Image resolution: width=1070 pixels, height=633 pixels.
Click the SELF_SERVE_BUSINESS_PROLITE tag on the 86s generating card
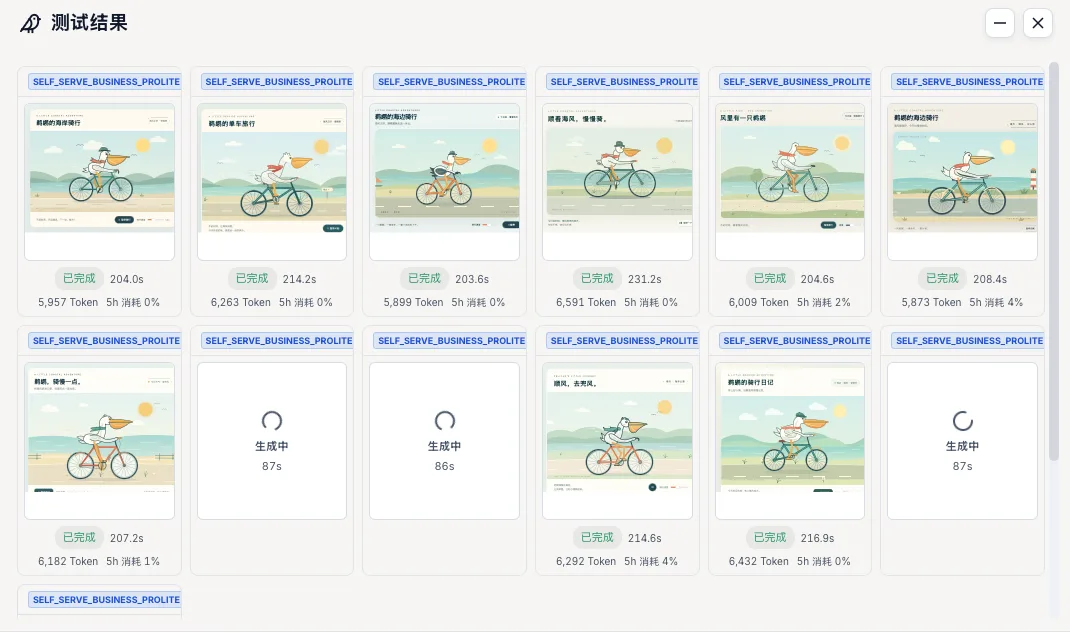(x=450, y=340)
